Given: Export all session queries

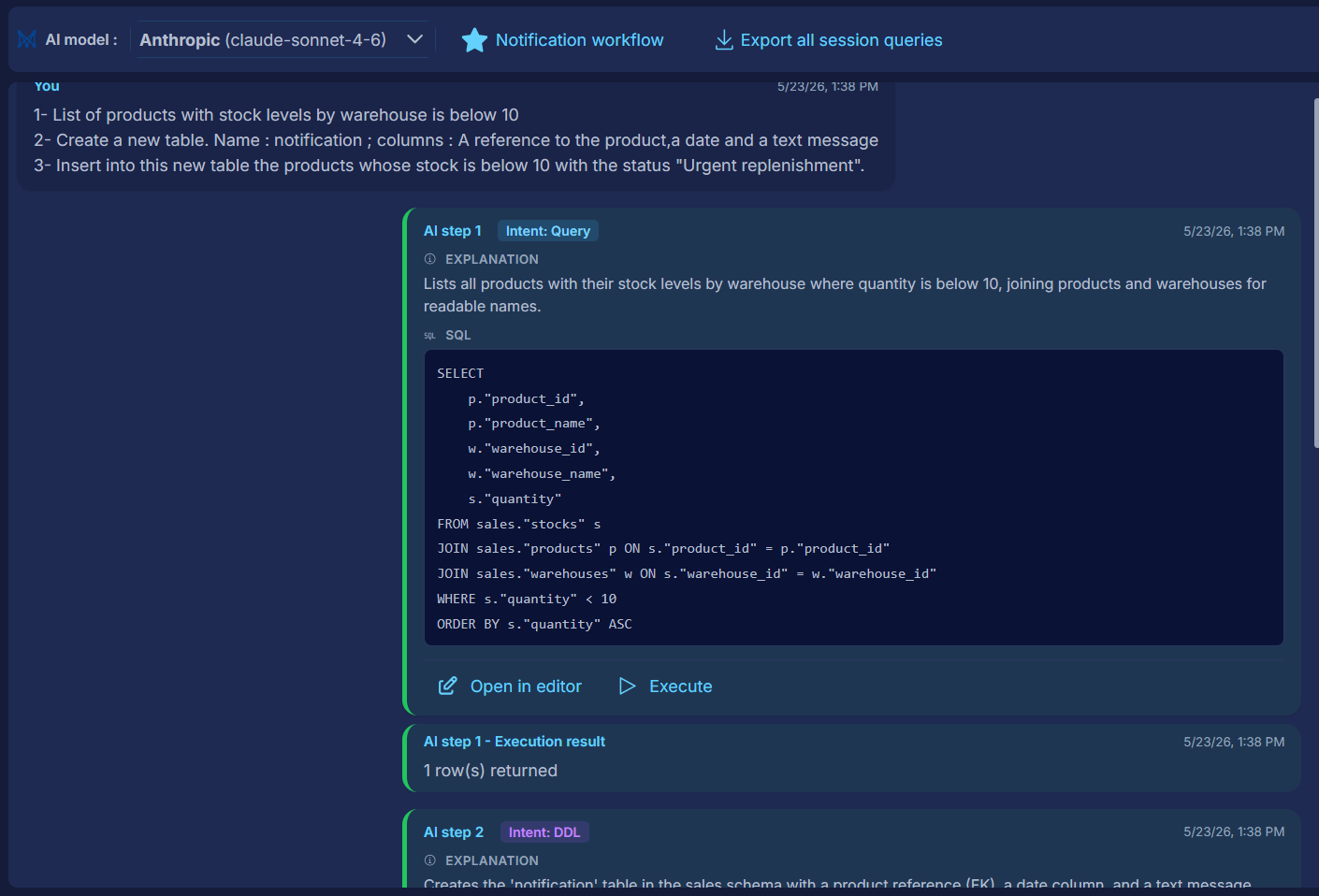Looking at the screenshot, I should (841, 40).
